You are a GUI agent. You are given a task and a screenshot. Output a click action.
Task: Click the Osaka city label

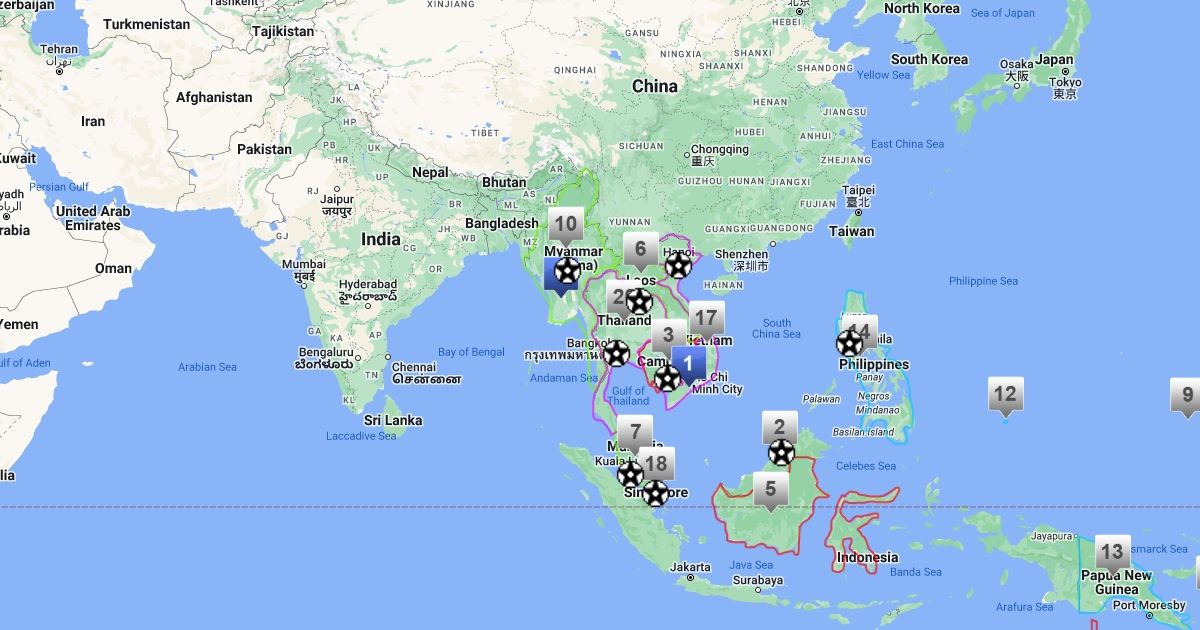(x=1016, y=70)
